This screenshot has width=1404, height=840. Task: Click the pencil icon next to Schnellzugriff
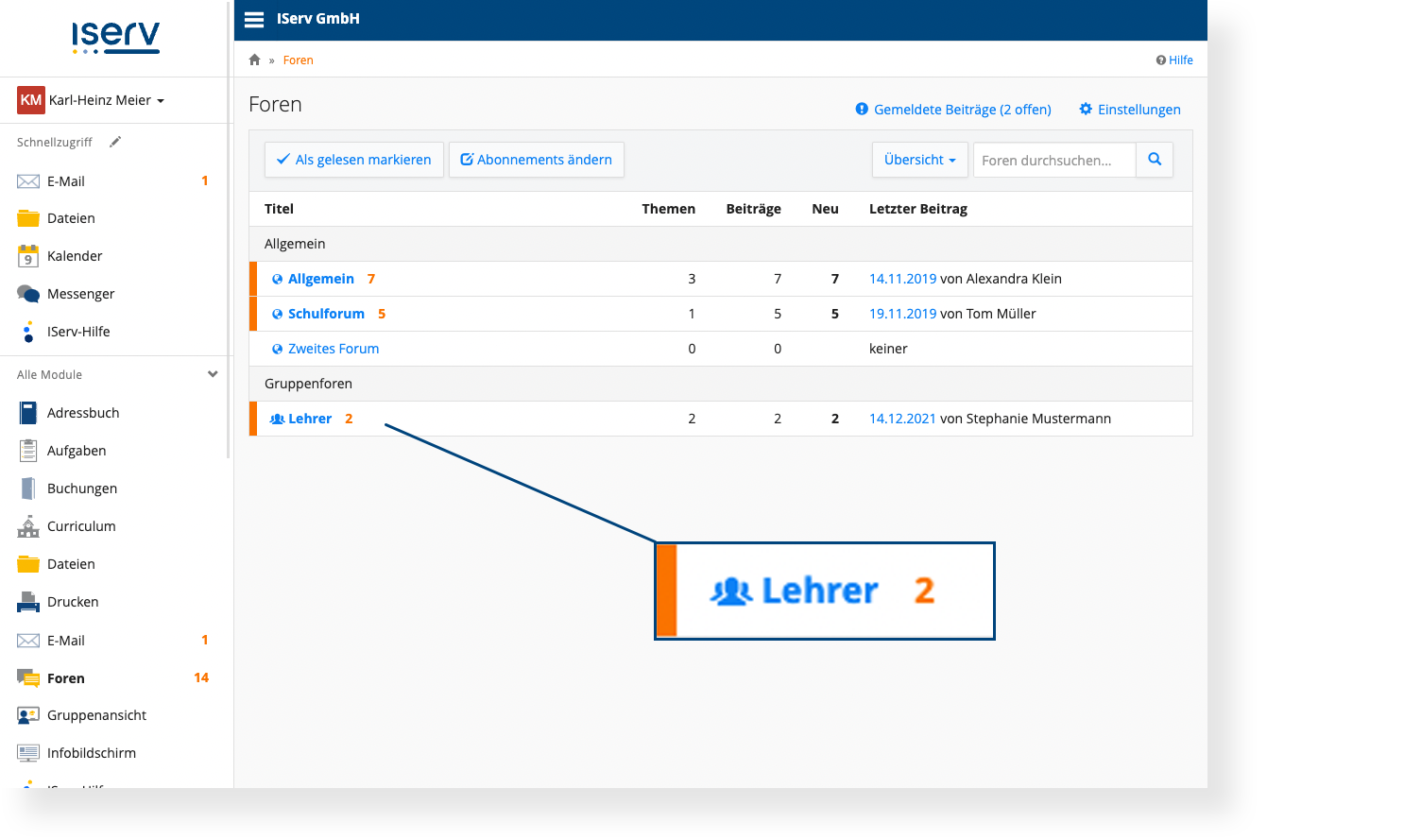pyautogui.click(x=115, y=142)
